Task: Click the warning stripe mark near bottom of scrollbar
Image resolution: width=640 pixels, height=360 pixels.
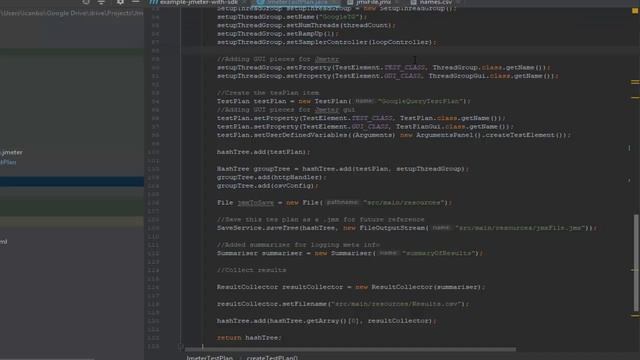Action: [635, 316]
